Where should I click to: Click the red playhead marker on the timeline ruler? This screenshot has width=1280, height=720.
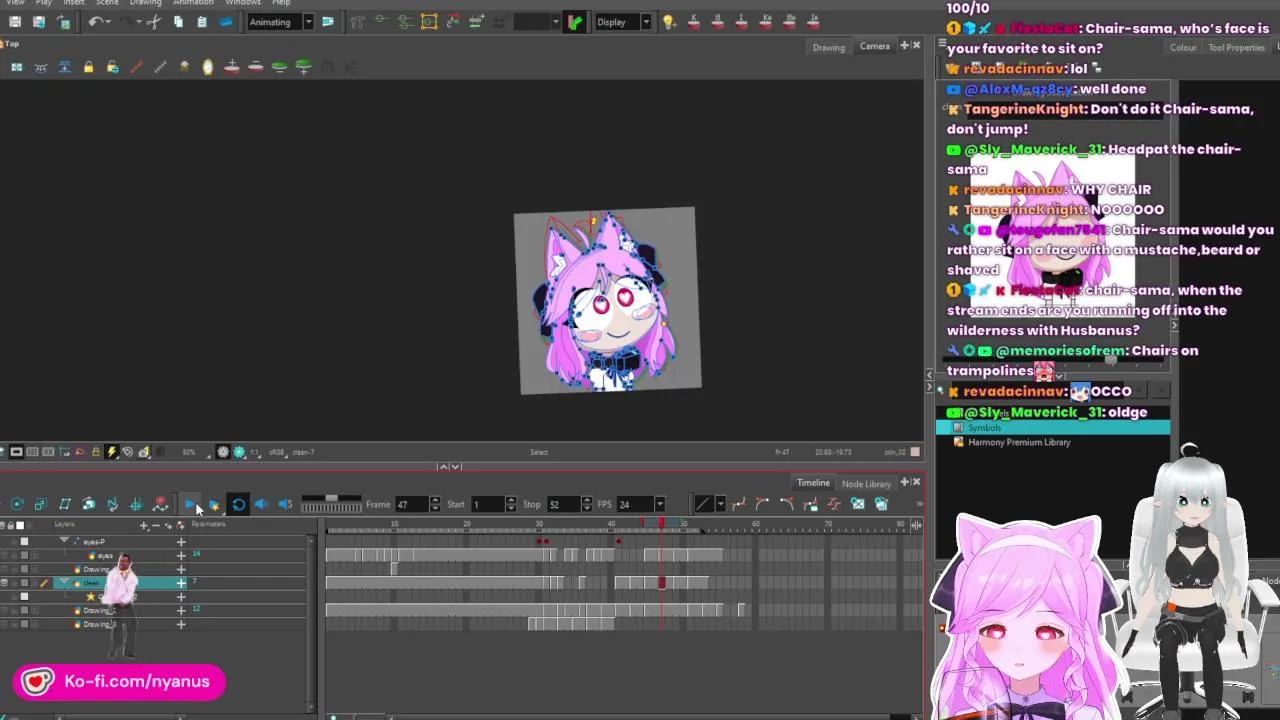[660, 524]
